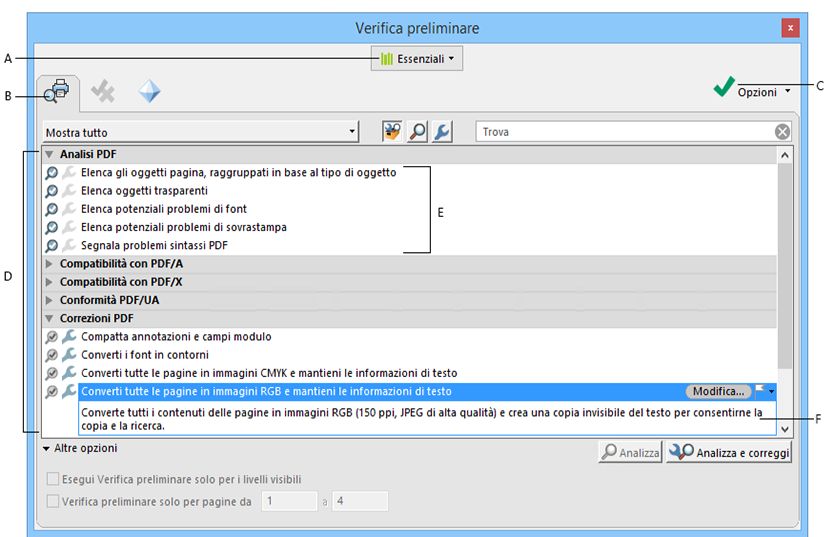
Task: Select Converti tutte le pagine in immagini CMYK
Action: 269,373
